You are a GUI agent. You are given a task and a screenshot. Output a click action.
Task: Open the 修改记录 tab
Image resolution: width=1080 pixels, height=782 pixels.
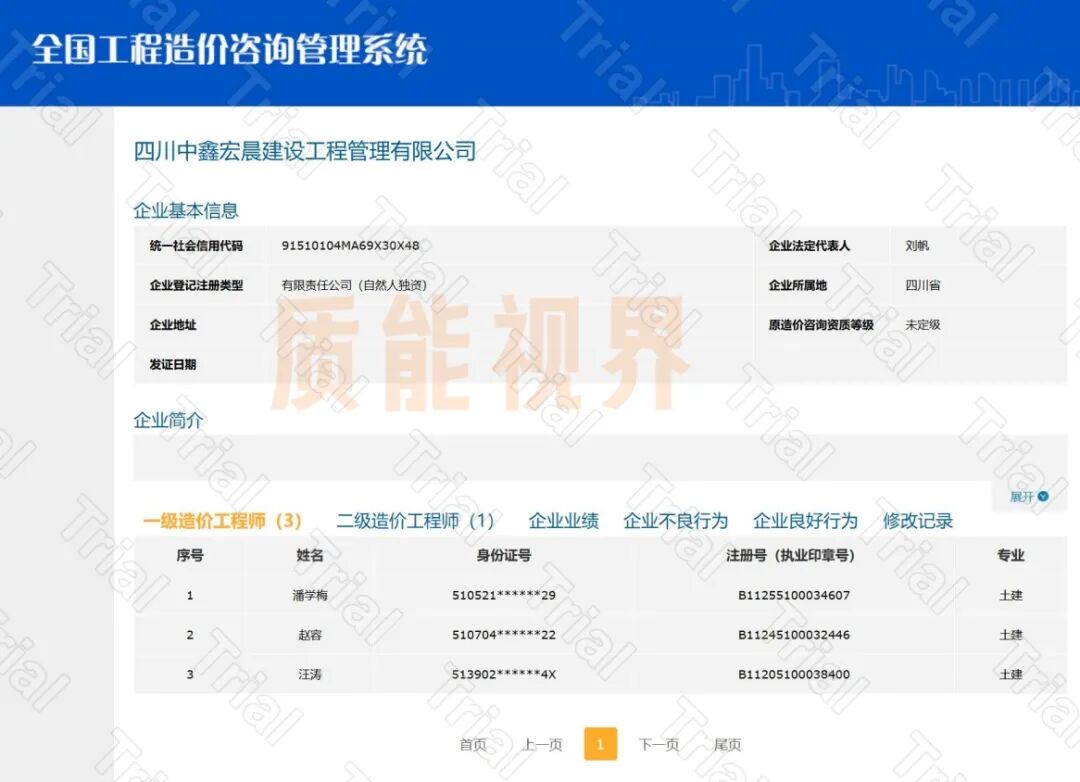pos(917,521)
